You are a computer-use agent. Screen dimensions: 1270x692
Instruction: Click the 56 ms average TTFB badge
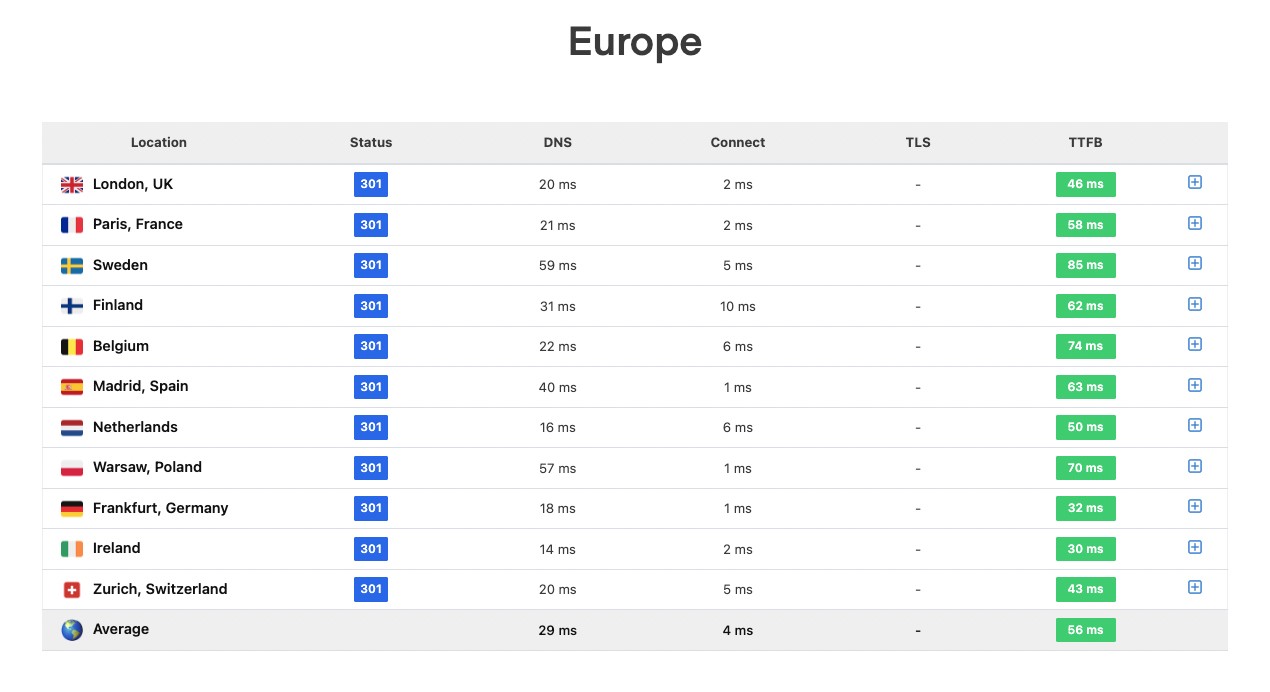tap(1085, 630)
